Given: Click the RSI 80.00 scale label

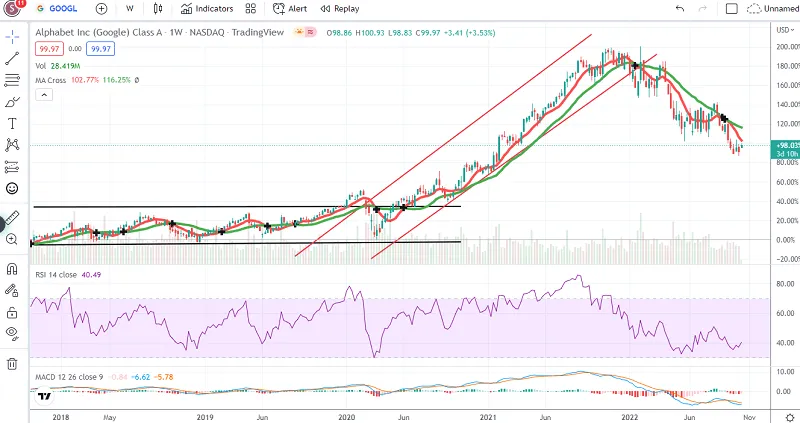Looking at the screenshot, I should 785,284.
